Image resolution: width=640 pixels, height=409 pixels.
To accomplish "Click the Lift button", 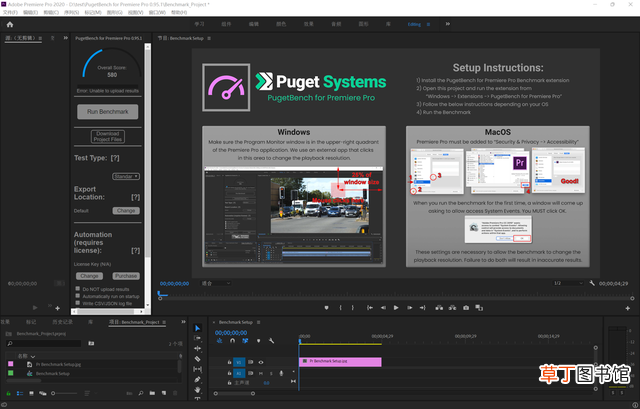I will point(439,308).
